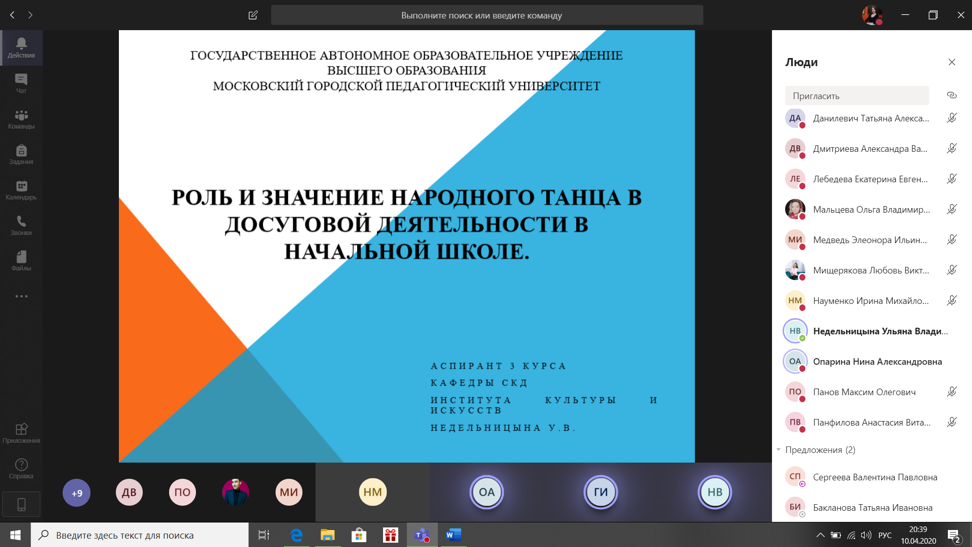Select suggested person Бакланова Татьяна Ивановна
This screenshot has width=972, height=547.
pyautogui.click(x=872, y=507)
